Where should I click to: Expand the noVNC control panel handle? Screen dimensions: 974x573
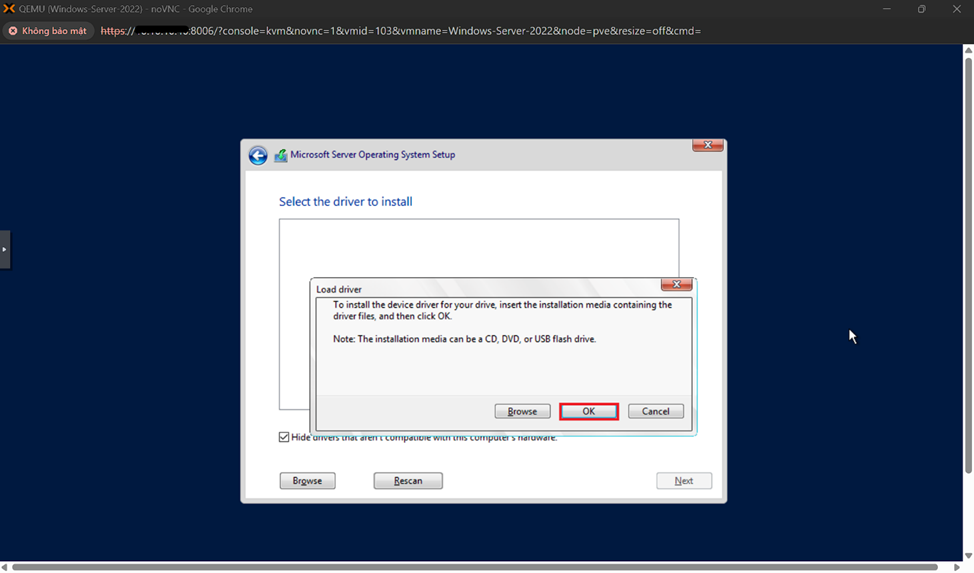(4, 249)
